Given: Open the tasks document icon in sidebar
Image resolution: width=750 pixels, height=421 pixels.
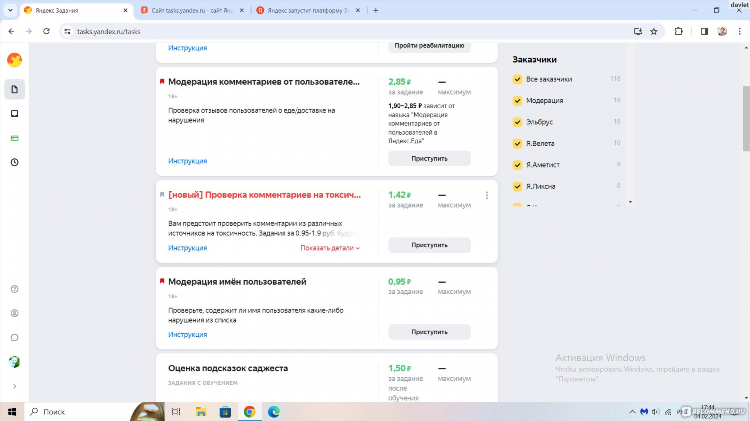Looking at the screenshot, I should (14, 89).
